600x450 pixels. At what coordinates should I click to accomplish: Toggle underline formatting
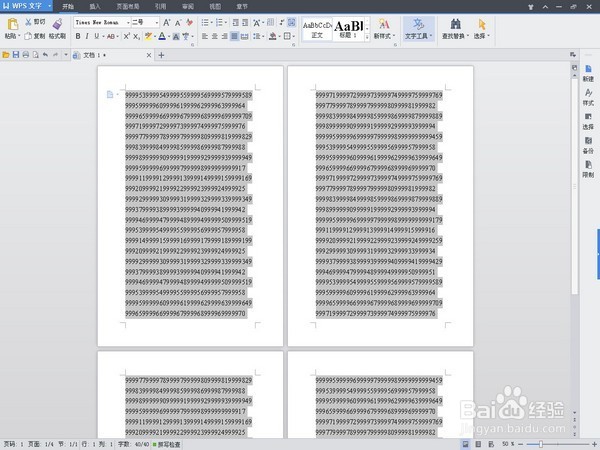[x=96, y=36]
